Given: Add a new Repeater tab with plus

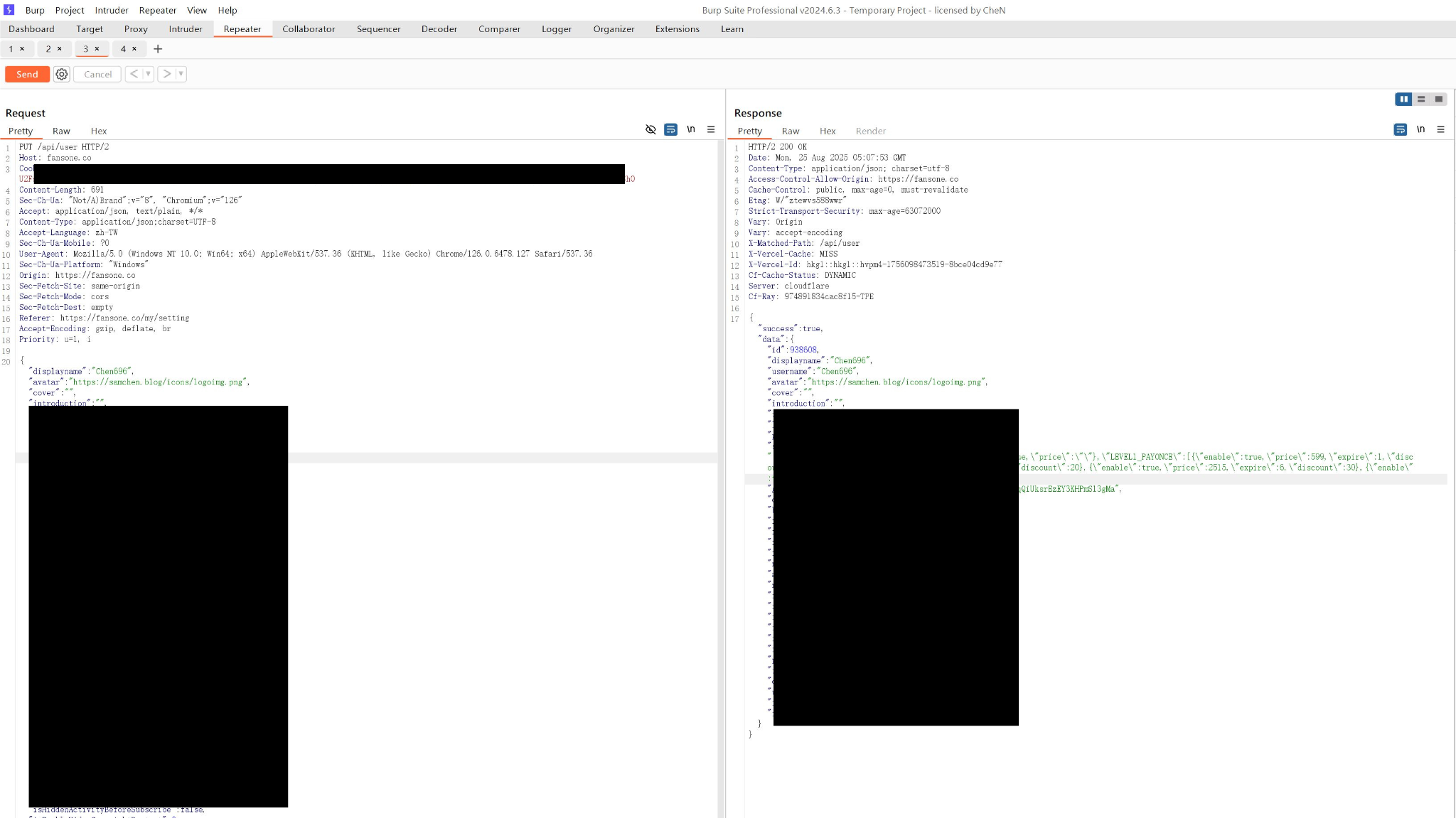Looking at the screenshot, I should click(x=158, y=49).
